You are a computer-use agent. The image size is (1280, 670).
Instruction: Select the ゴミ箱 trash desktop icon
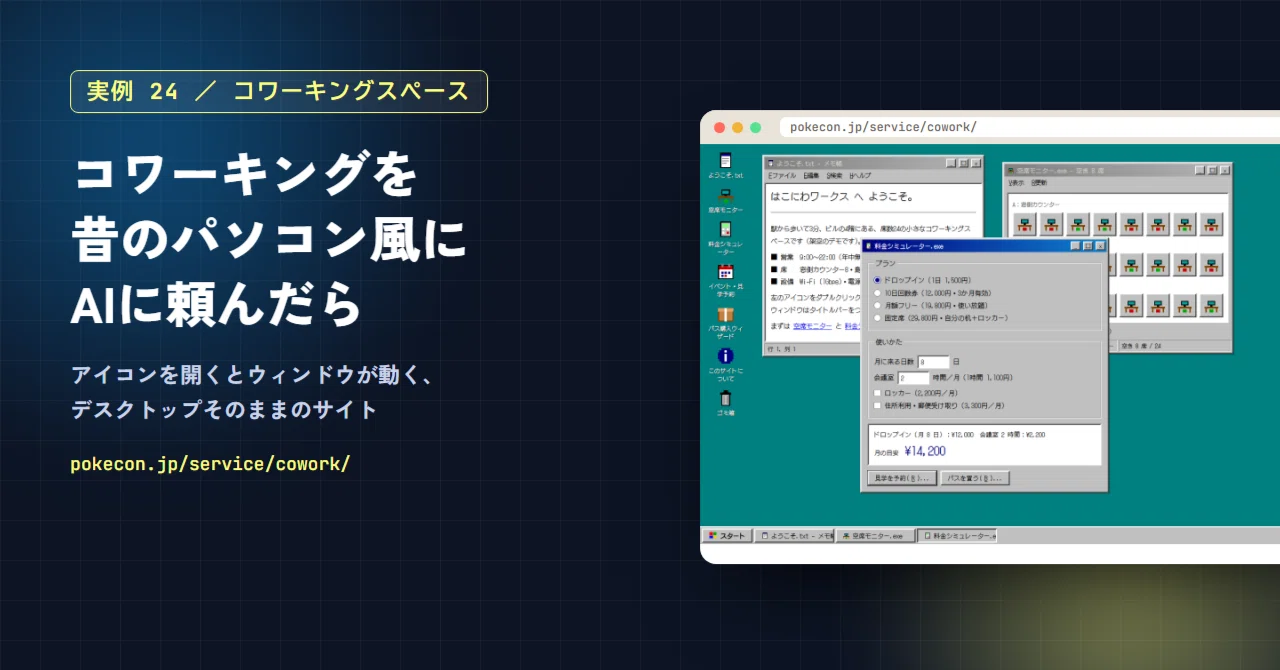click(x=725, y=403)
